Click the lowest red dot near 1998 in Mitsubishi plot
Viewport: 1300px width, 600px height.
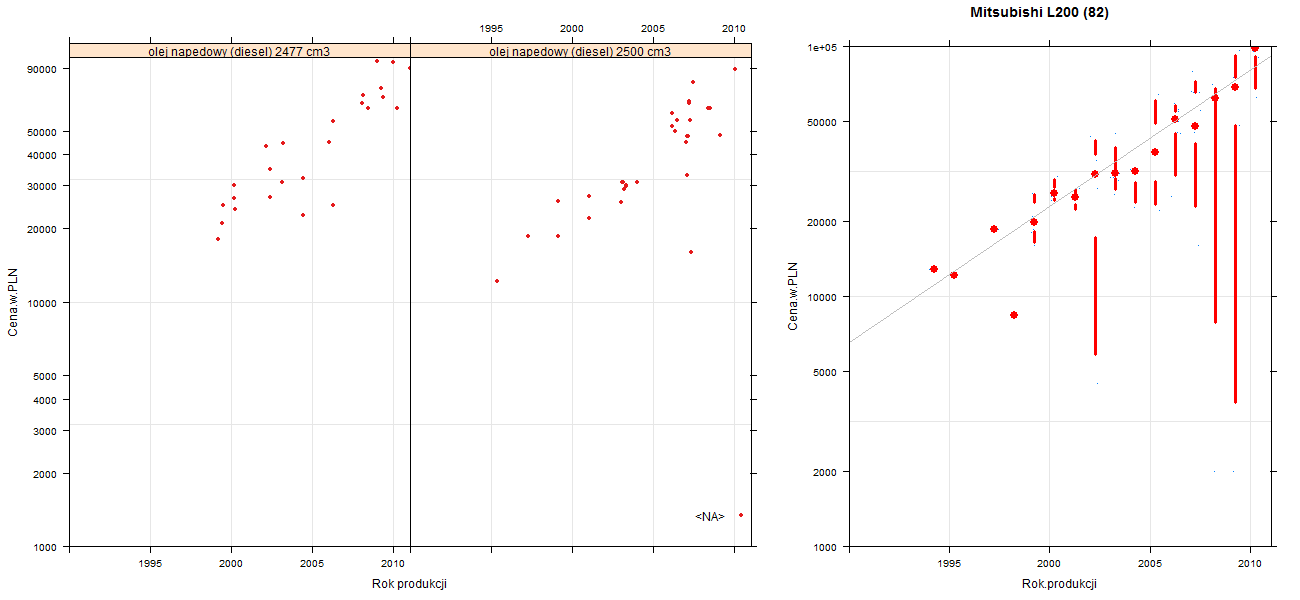point(1014,315)
